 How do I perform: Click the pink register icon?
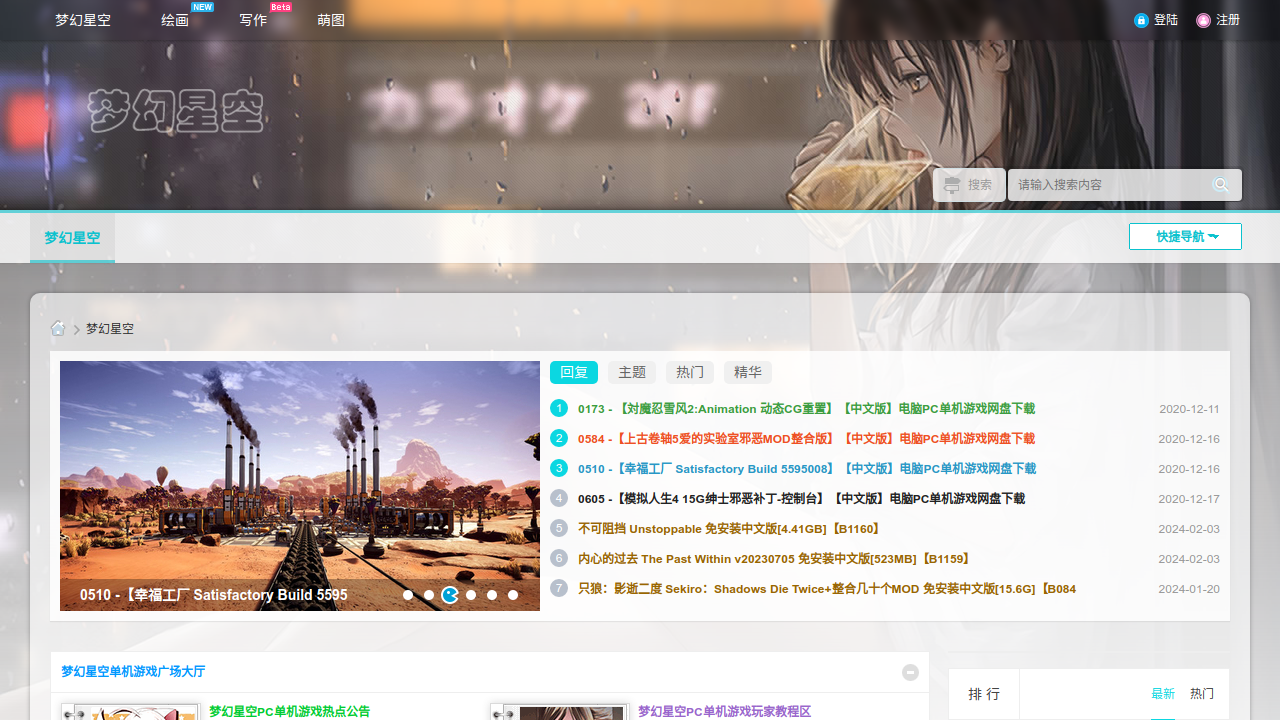pyautogui.click(x=1203, y=20)
